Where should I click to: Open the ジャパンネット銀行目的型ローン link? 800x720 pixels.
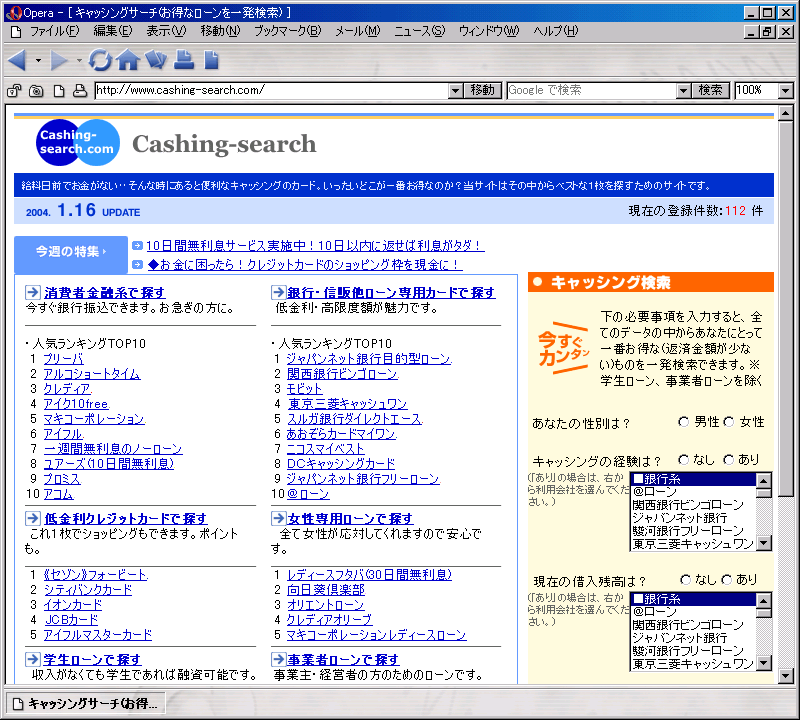[x=369, y=359]
